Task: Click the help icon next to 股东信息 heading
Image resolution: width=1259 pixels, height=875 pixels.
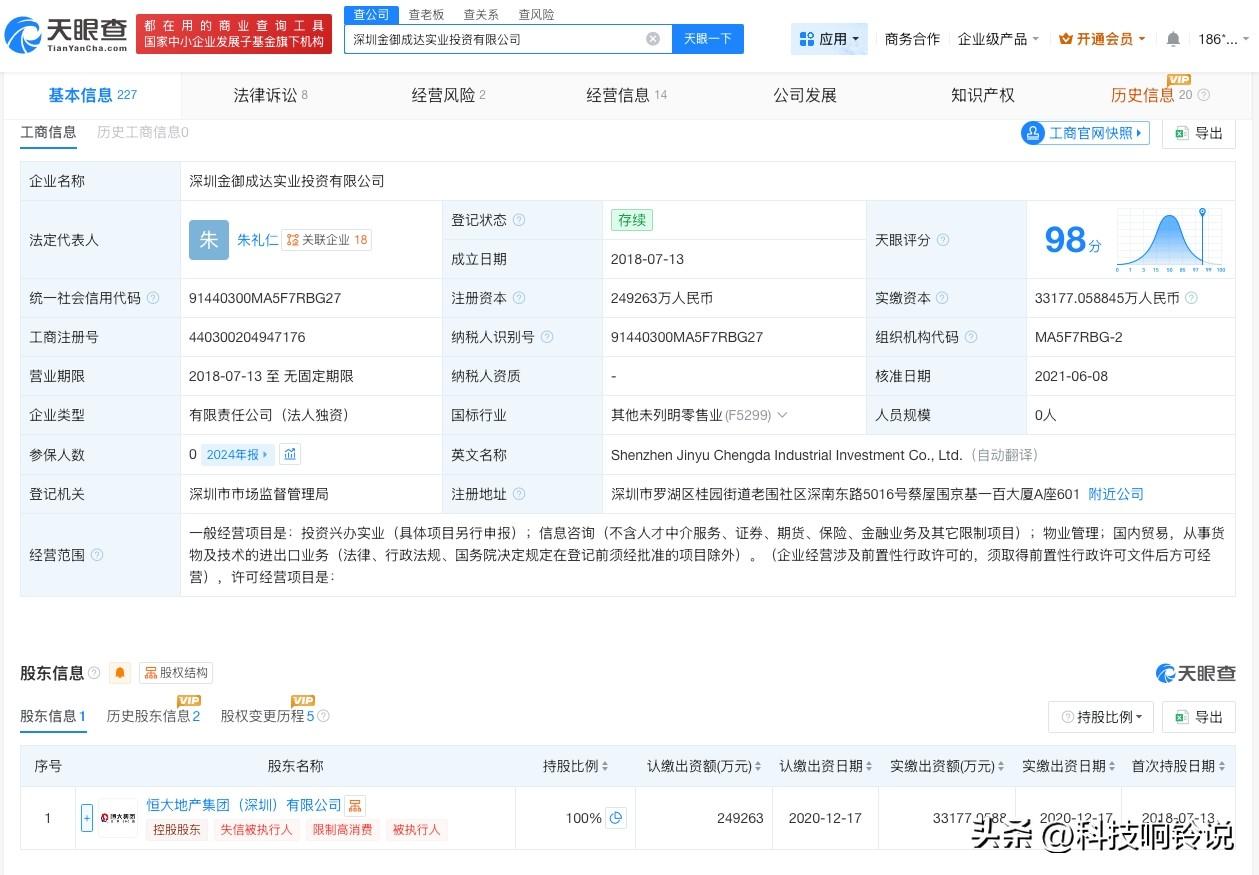Action: coord(94,673)
